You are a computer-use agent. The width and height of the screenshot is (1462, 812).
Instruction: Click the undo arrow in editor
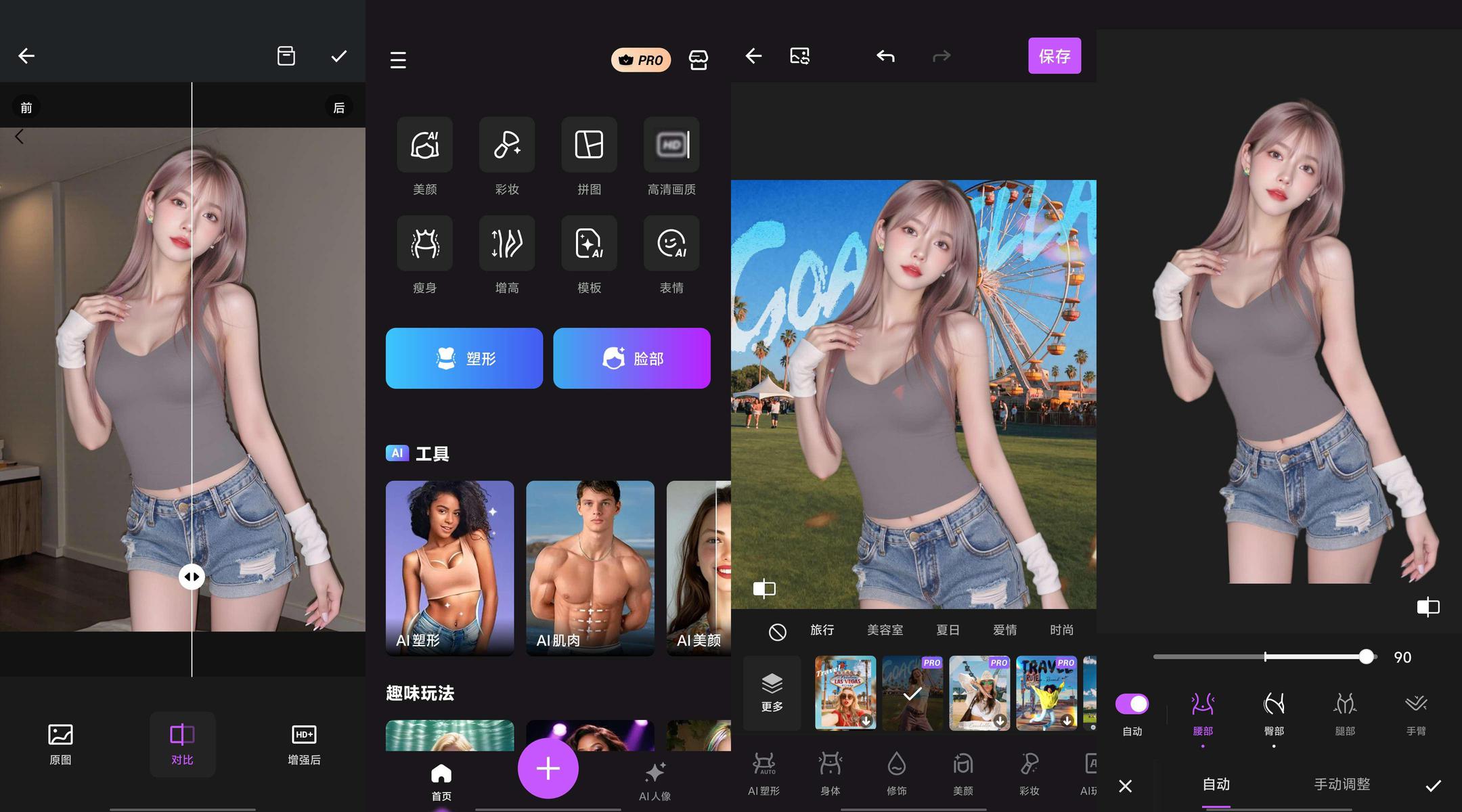coord(885,56)
